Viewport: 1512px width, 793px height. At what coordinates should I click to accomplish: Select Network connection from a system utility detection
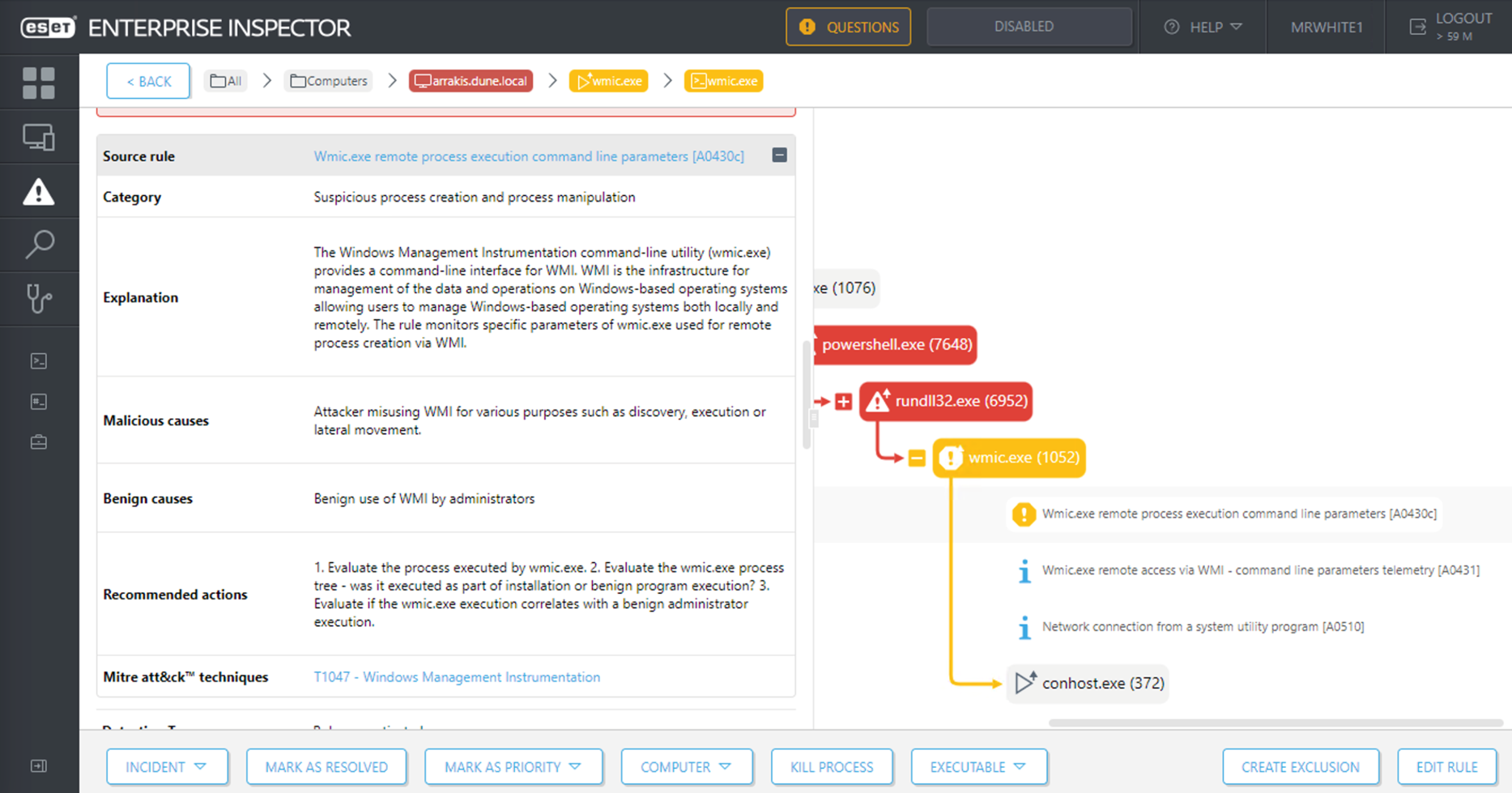(x=1203, y=627)
